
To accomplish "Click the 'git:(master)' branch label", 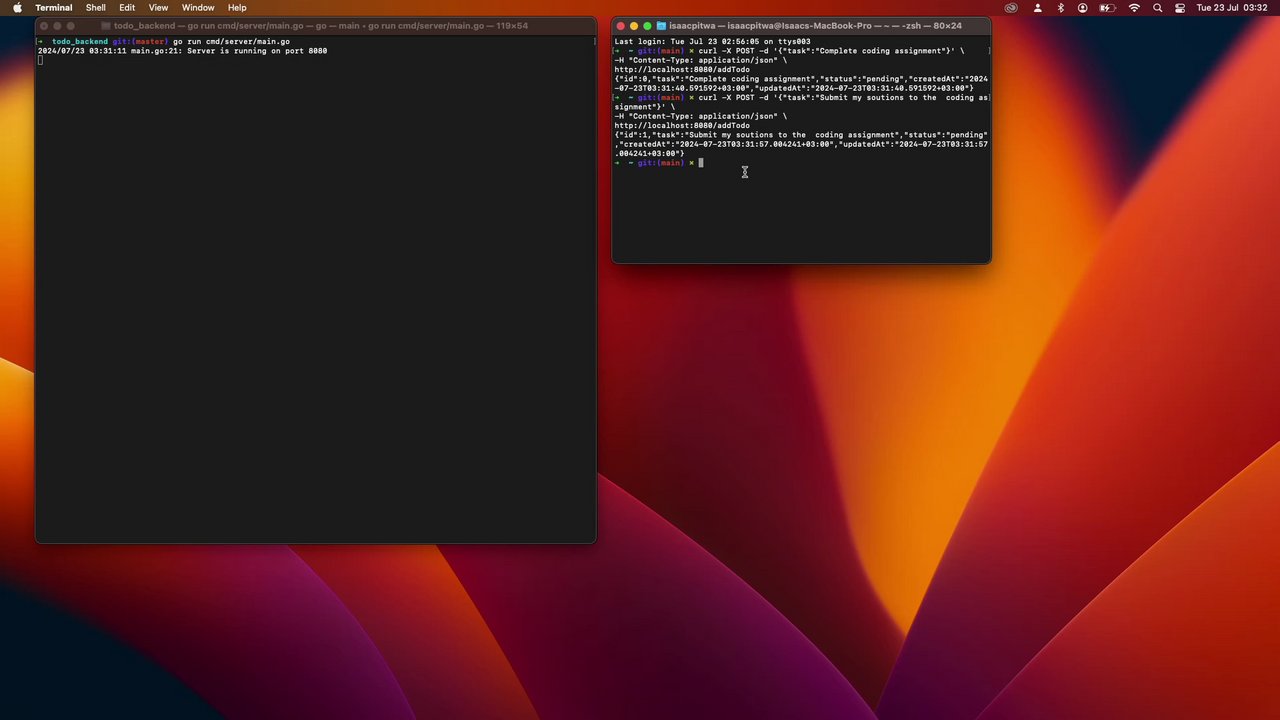I will pos(139,42).
